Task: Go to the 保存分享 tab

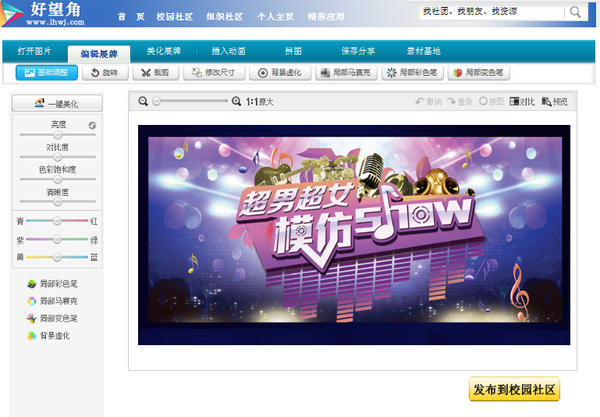Action: click(x=356, y=51)
